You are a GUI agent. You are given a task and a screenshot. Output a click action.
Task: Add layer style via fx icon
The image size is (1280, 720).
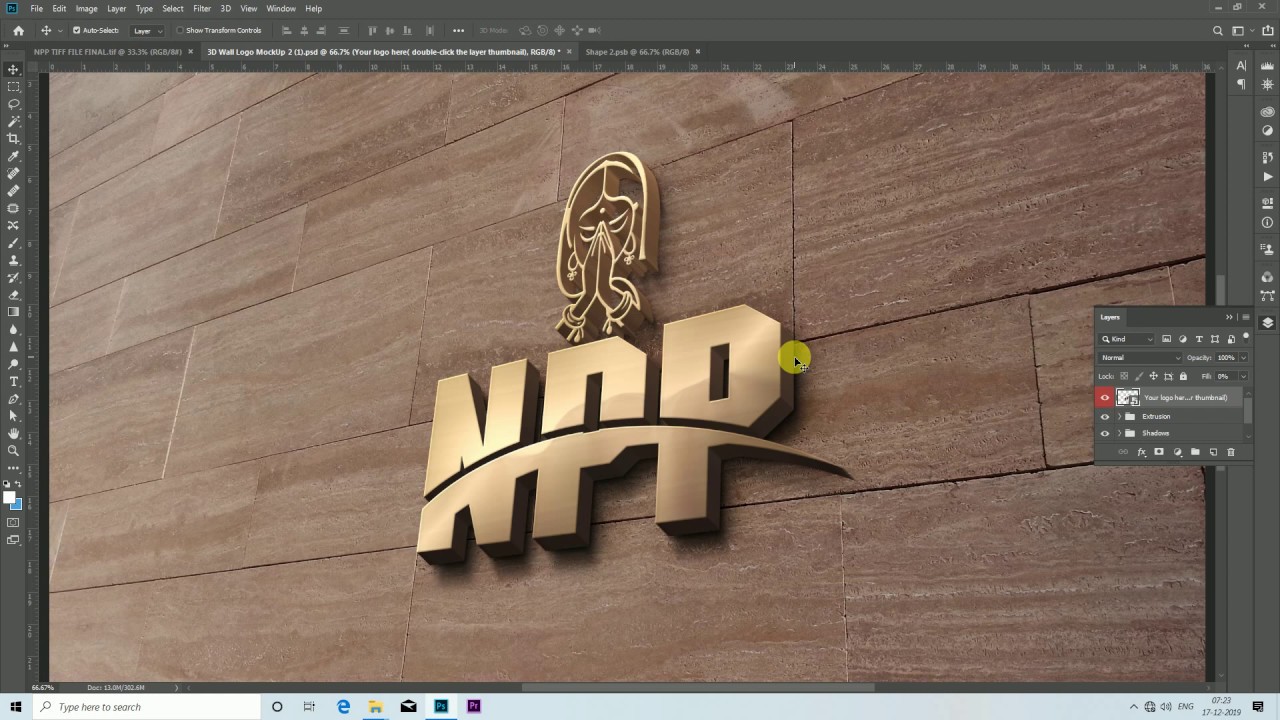[1141, 452]
